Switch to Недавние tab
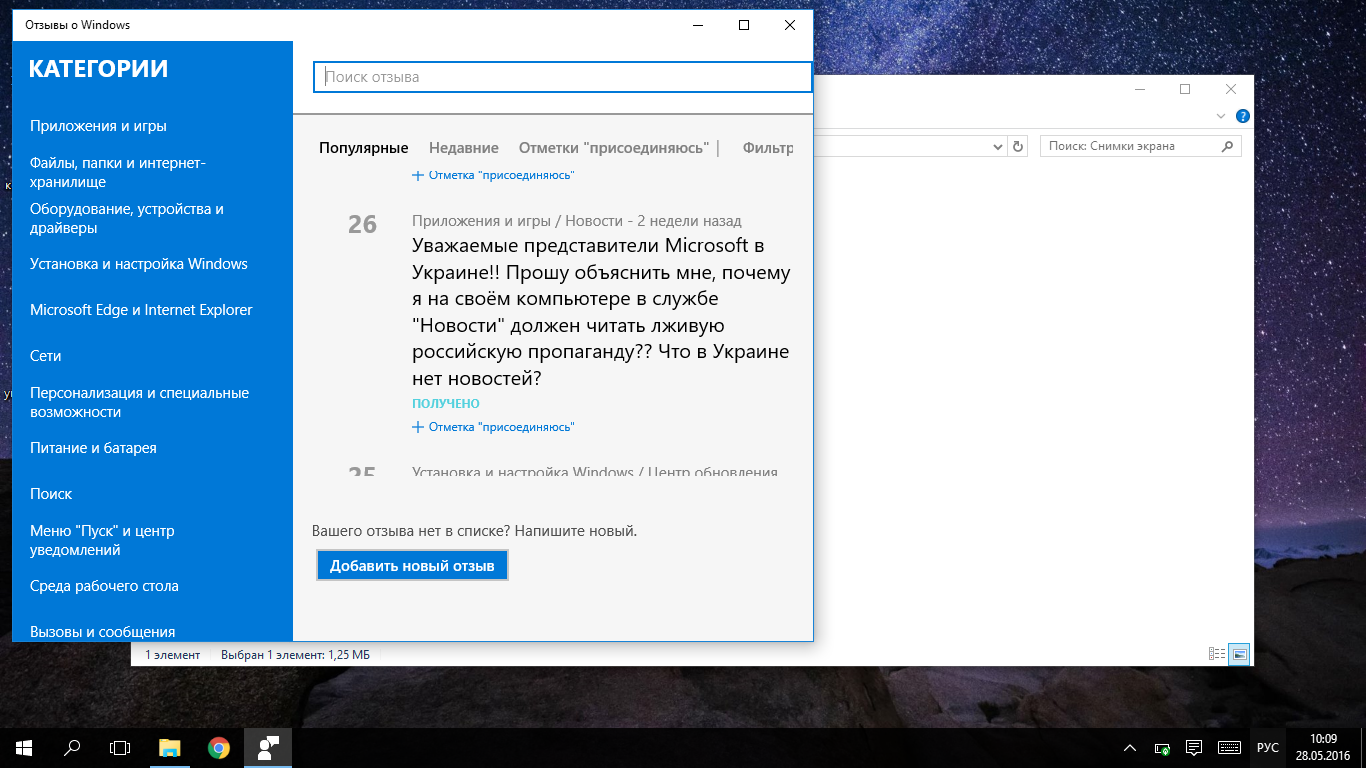This screenshot has width=1366, height=768. pos(464,148)
